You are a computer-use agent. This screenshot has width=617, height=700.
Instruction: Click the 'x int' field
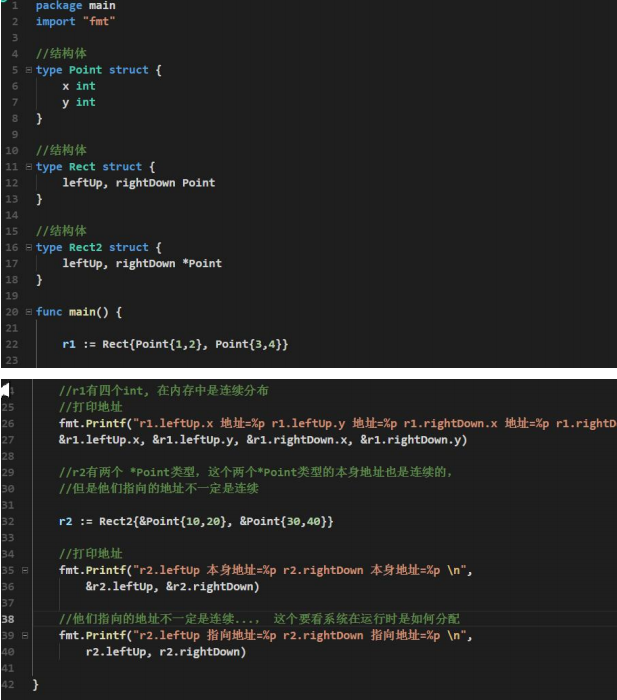79,86
